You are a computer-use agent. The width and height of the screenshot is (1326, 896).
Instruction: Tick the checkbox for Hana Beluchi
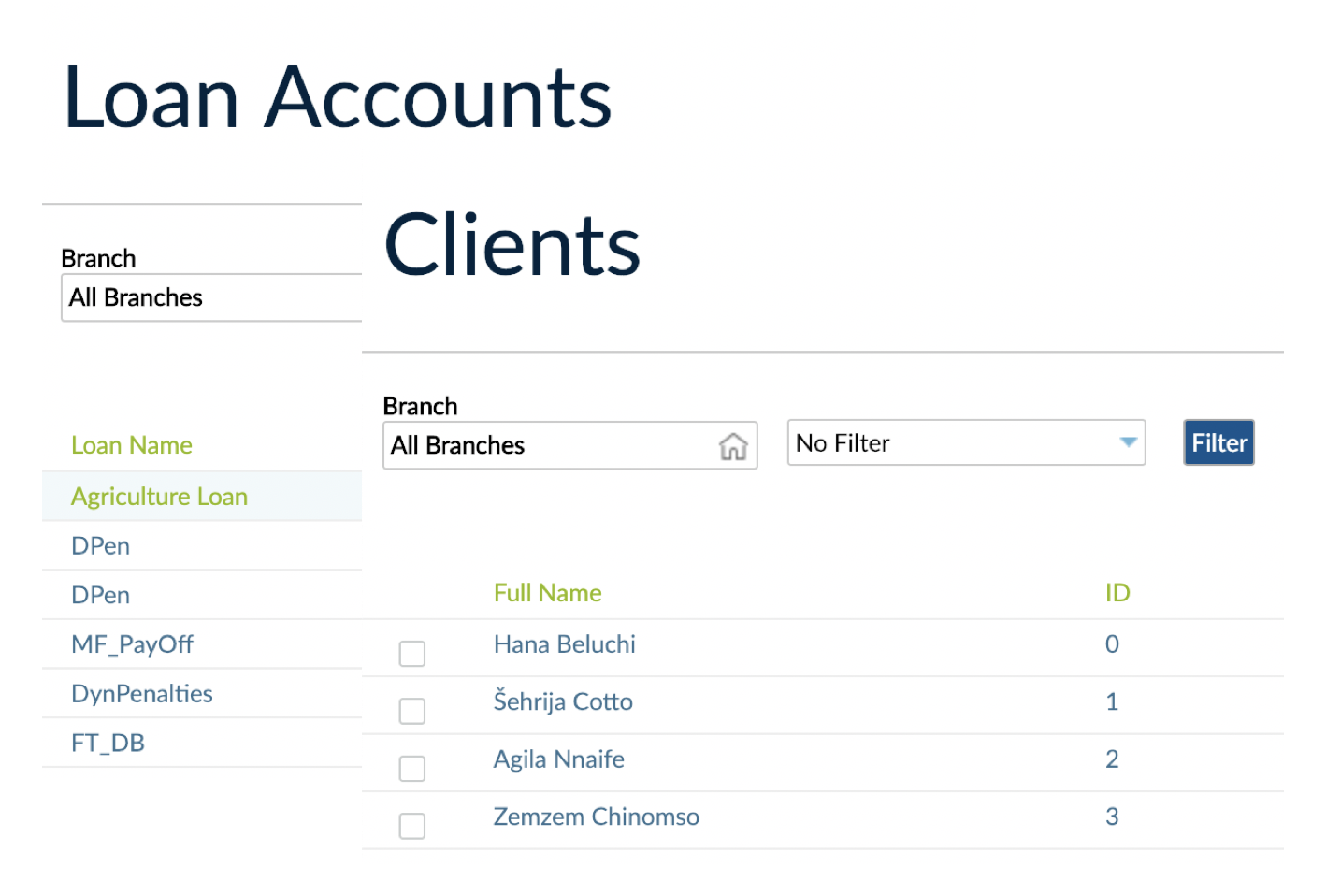(x=411, y=654)
